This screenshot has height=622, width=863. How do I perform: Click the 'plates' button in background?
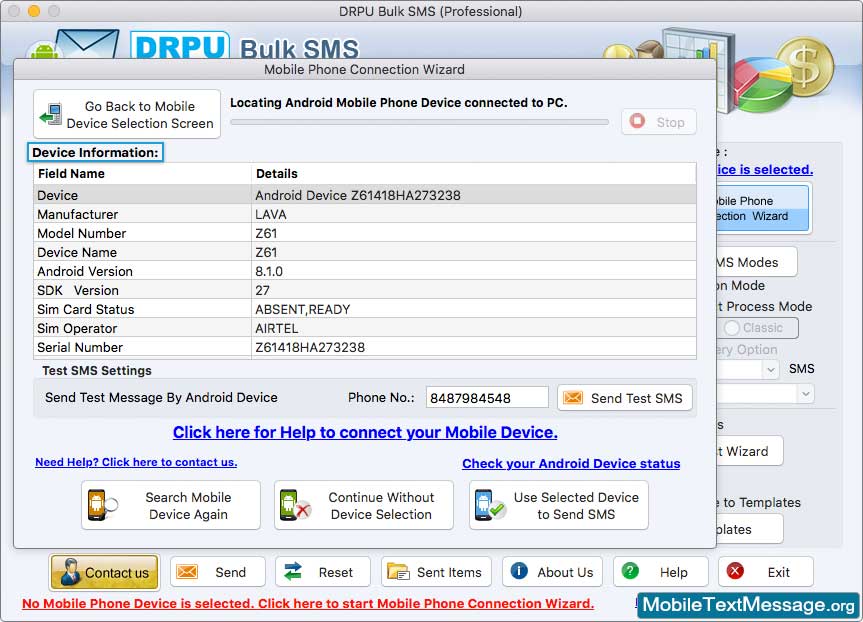point(750,529)
